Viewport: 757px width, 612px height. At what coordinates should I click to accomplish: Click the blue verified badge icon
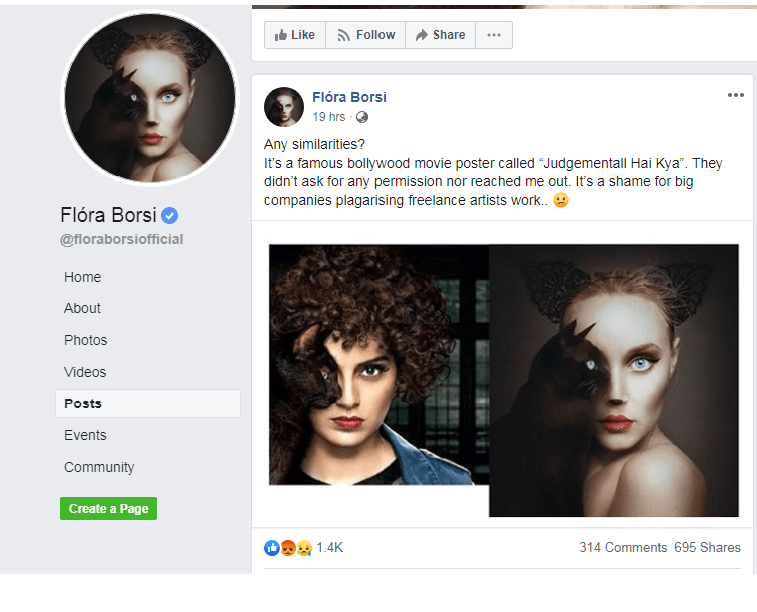tap(171, 215)
